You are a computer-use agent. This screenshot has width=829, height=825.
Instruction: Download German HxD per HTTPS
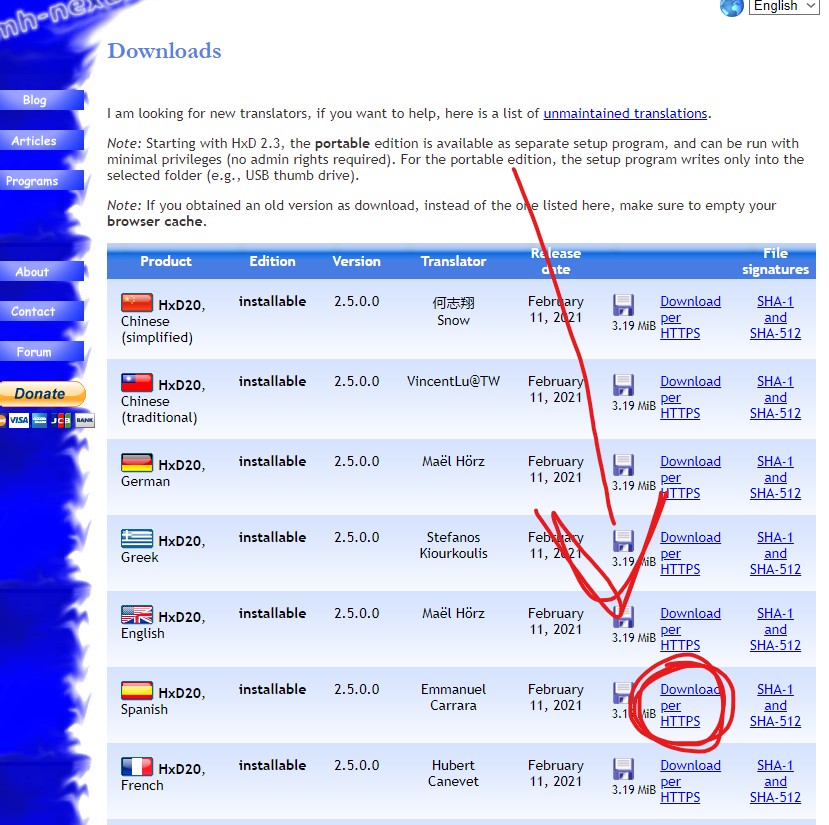point(690,477)
